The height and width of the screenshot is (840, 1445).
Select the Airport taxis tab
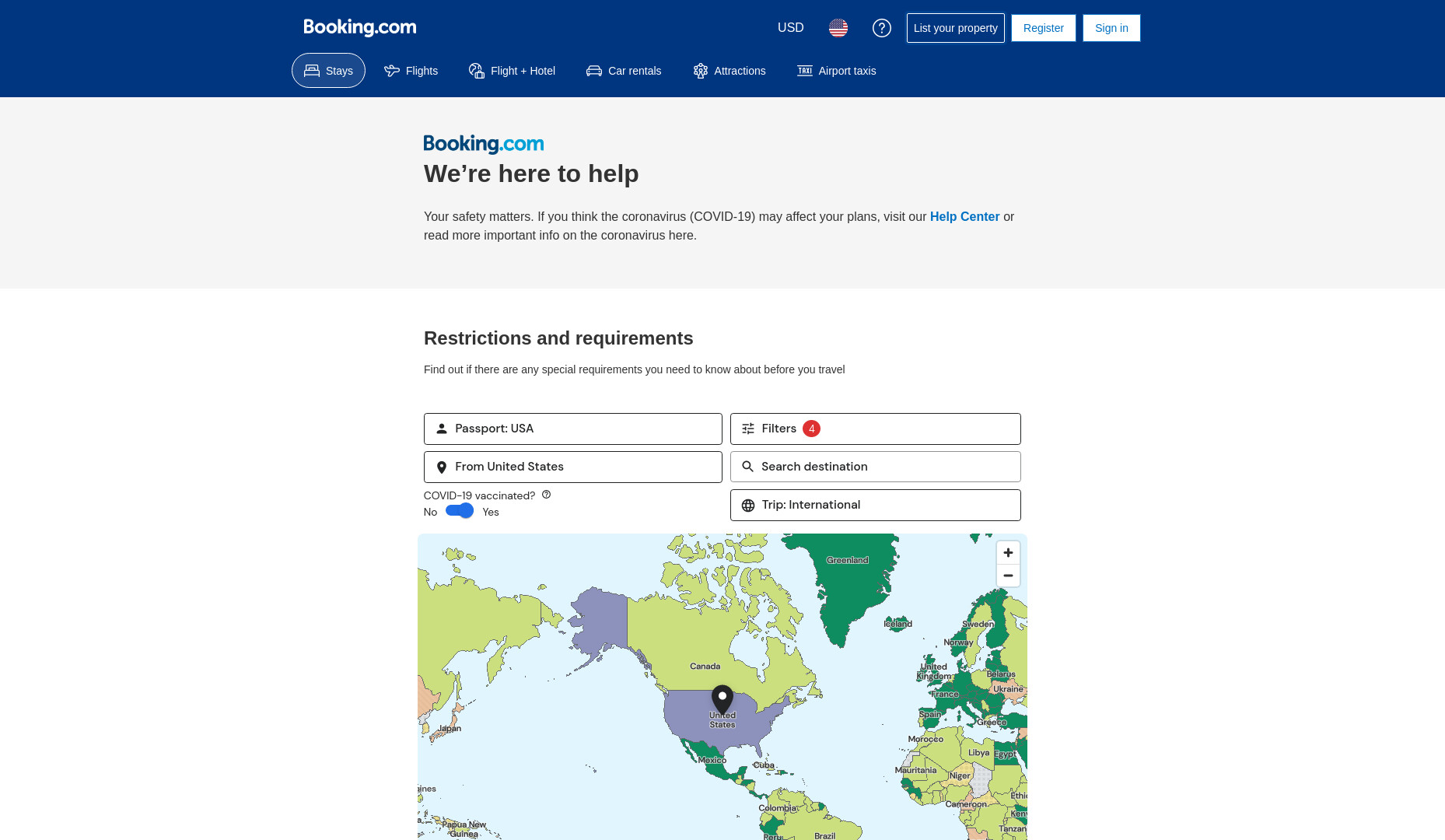pyautogui.click(x=836, y=71)
